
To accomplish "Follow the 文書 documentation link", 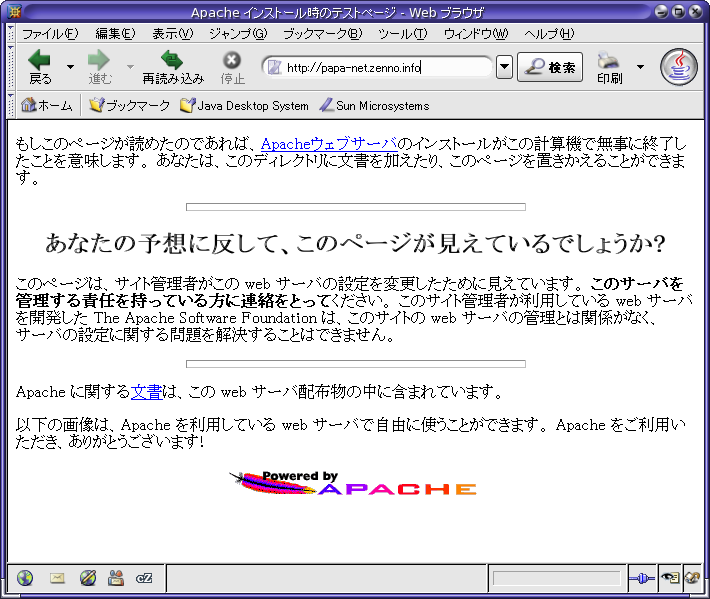I will pos(146,392).
